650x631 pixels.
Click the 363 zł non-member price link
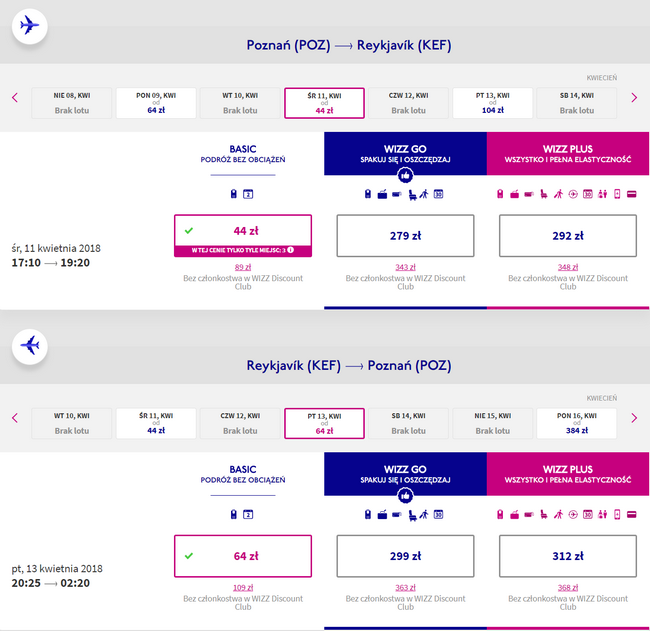[405, 587]
